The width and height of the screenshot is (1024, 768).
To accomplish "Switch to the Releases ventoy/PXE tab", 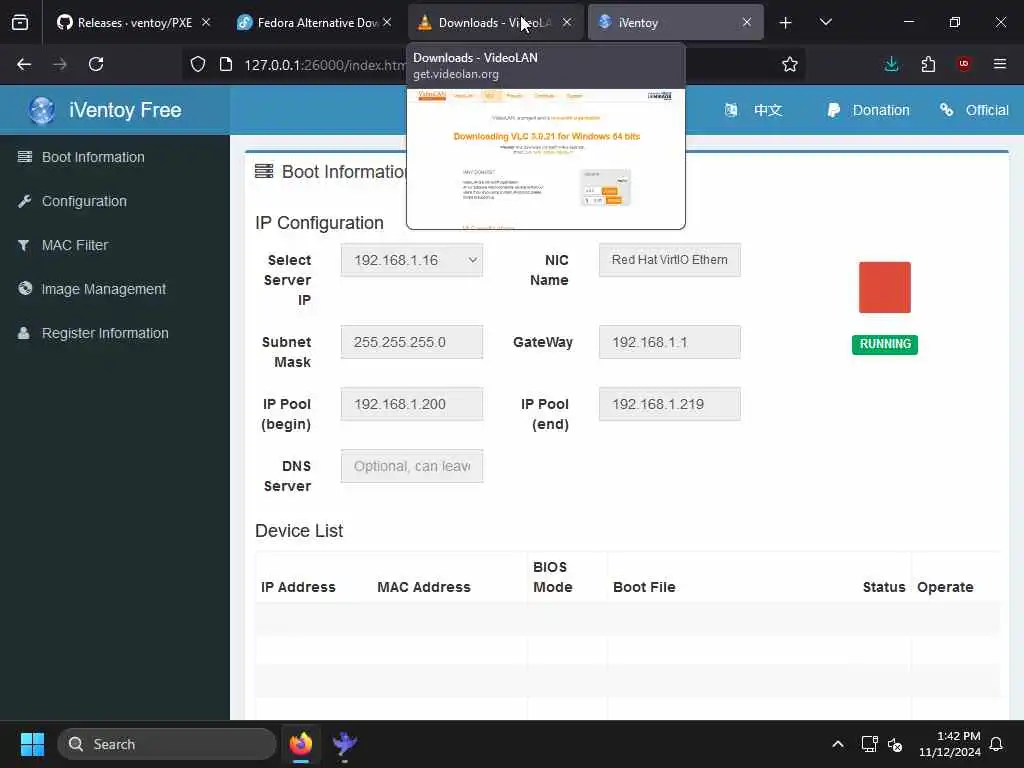I will click(x=124, y=22).
